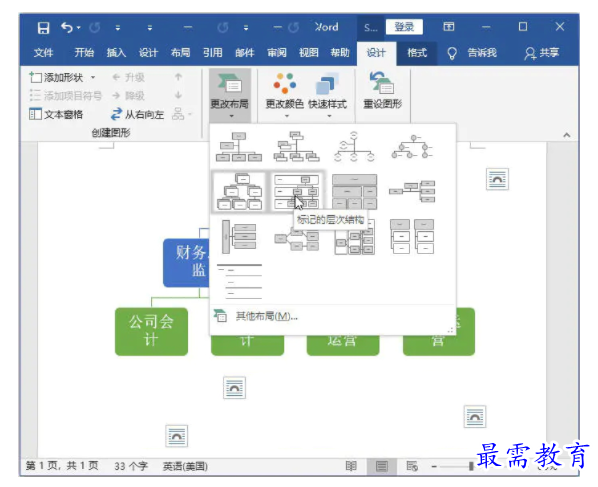Select the Organization Chart layout thumbnail

click(239, 146)
